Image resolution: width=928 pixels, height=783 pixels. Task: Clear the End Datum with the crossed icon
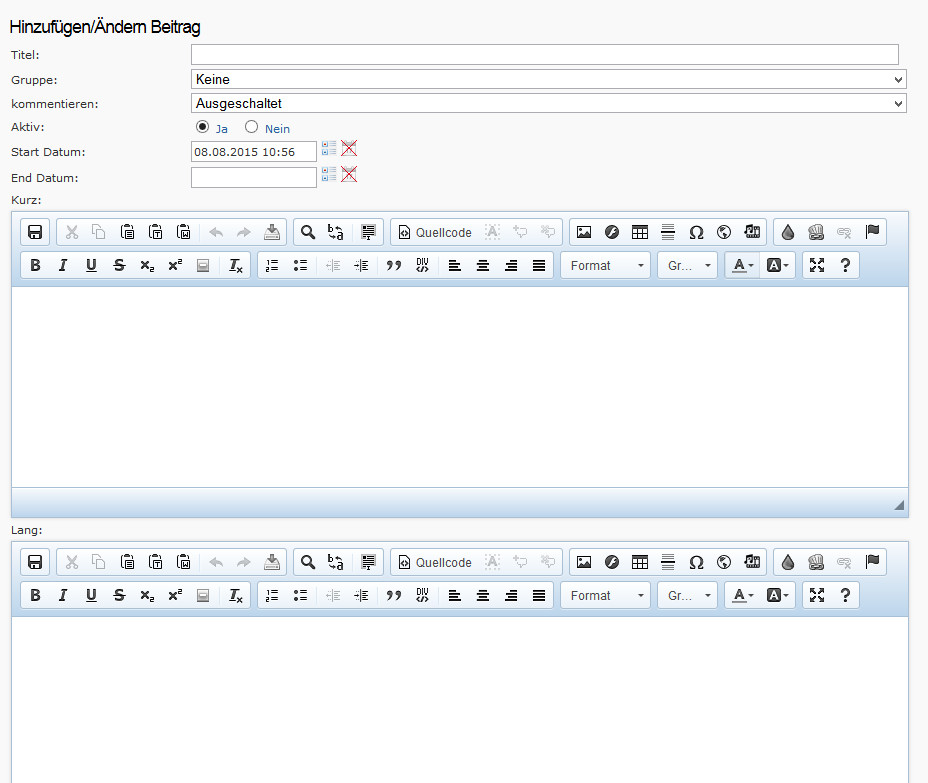[349, 174]
